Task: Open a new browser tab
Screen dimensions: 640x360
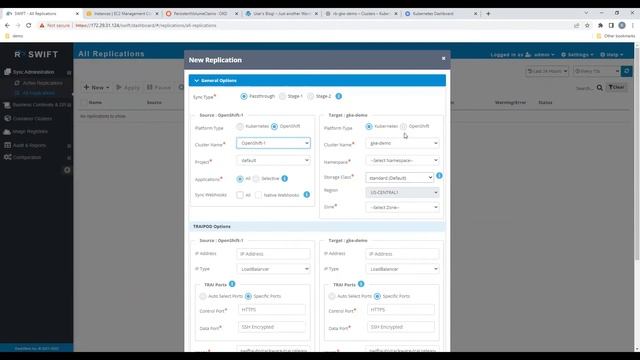Action: (x=488, y=13)
